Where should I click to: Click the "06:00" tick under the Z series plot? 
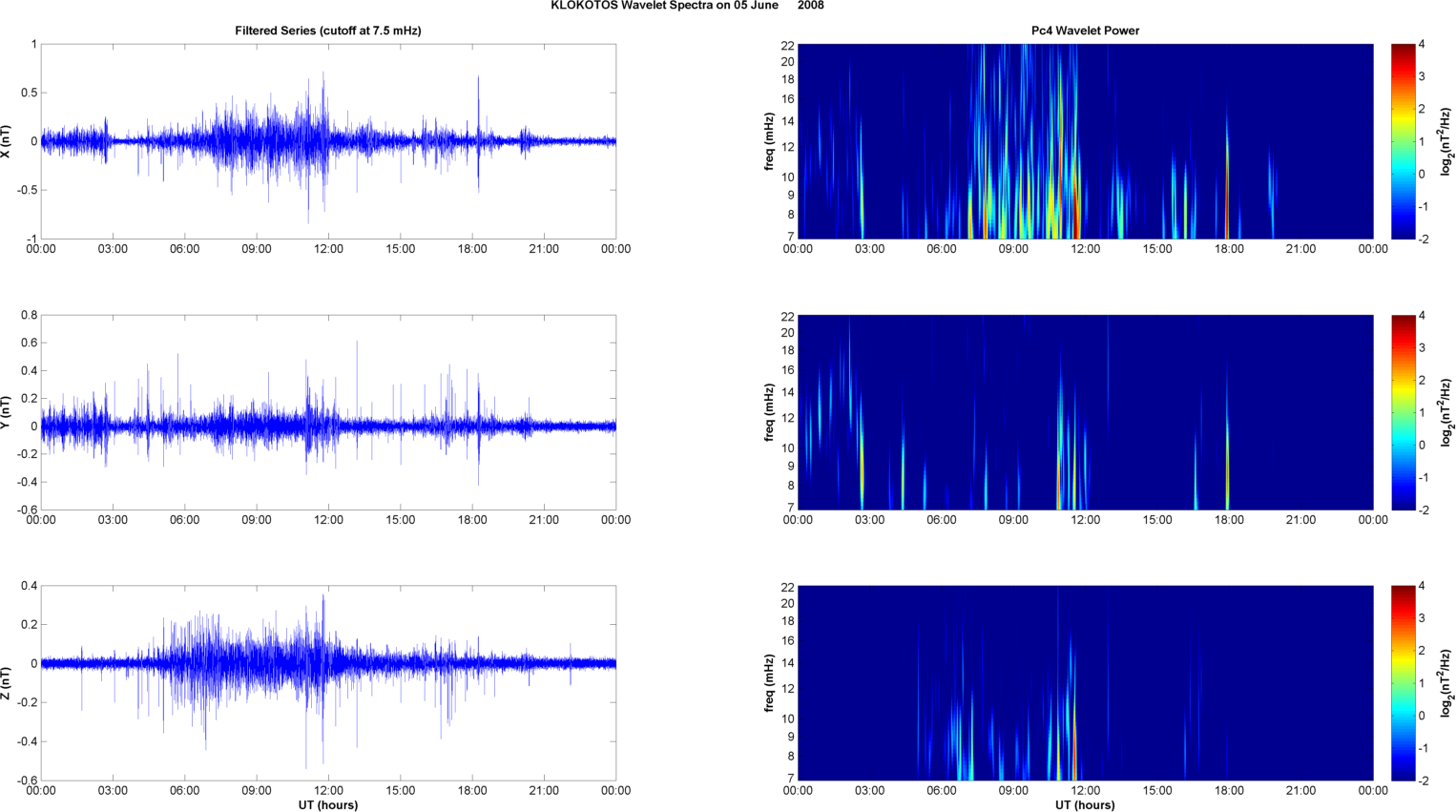(x=185, y=790)
